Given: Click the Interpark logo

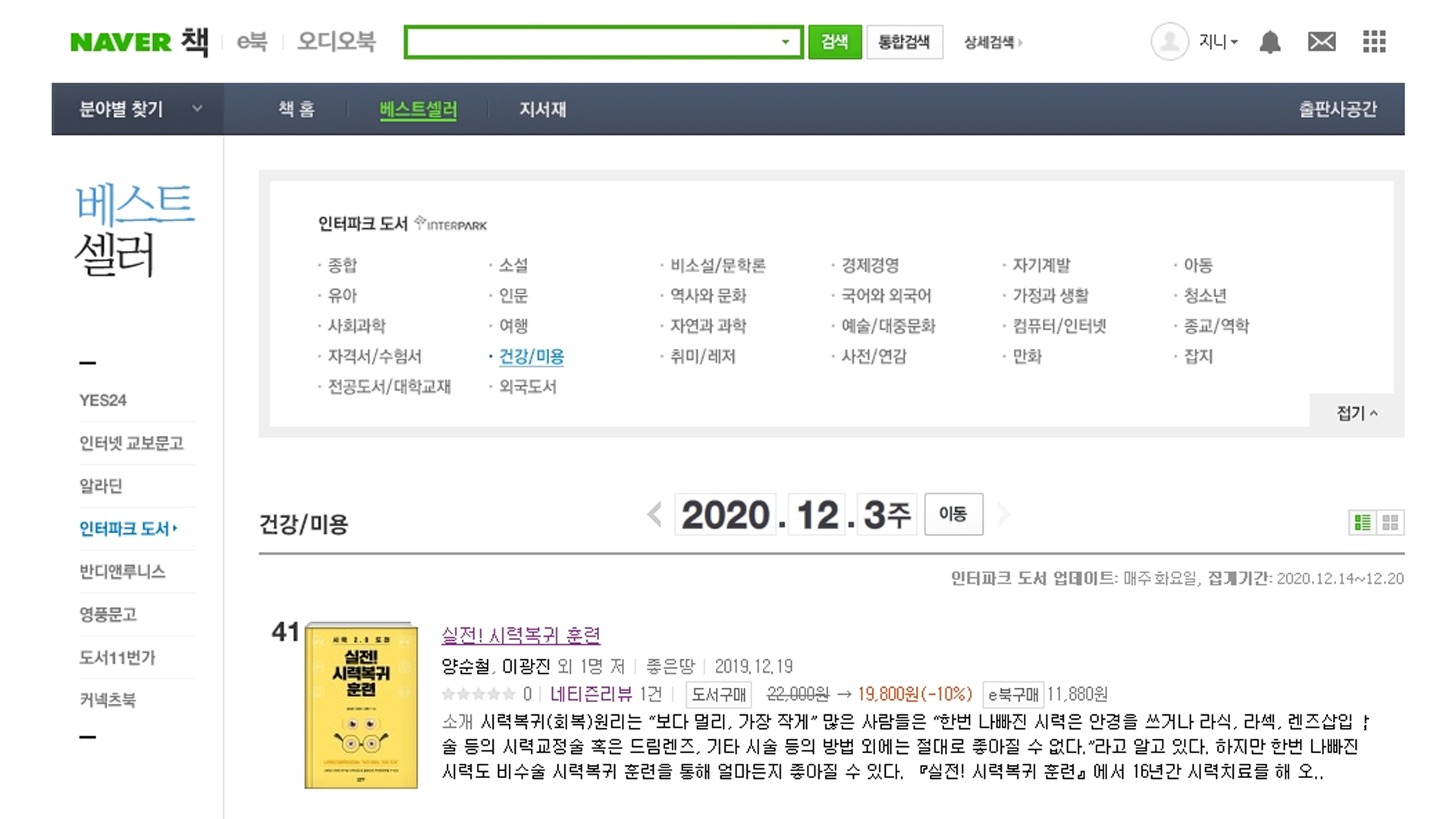Looking at the screenshot, I should pyautogui.click(x=451, y=224).
